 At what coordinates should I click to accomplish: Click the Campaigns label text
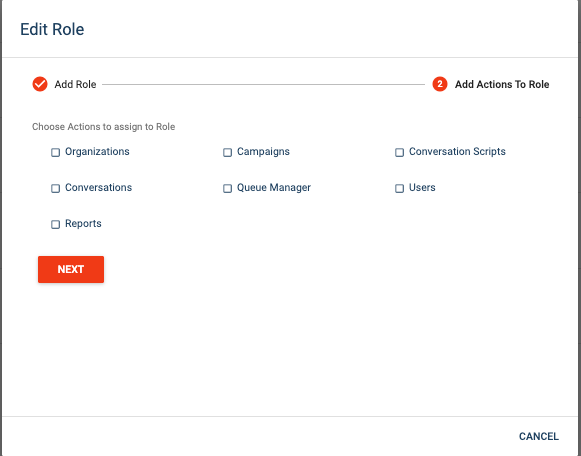tap(263, 152)
